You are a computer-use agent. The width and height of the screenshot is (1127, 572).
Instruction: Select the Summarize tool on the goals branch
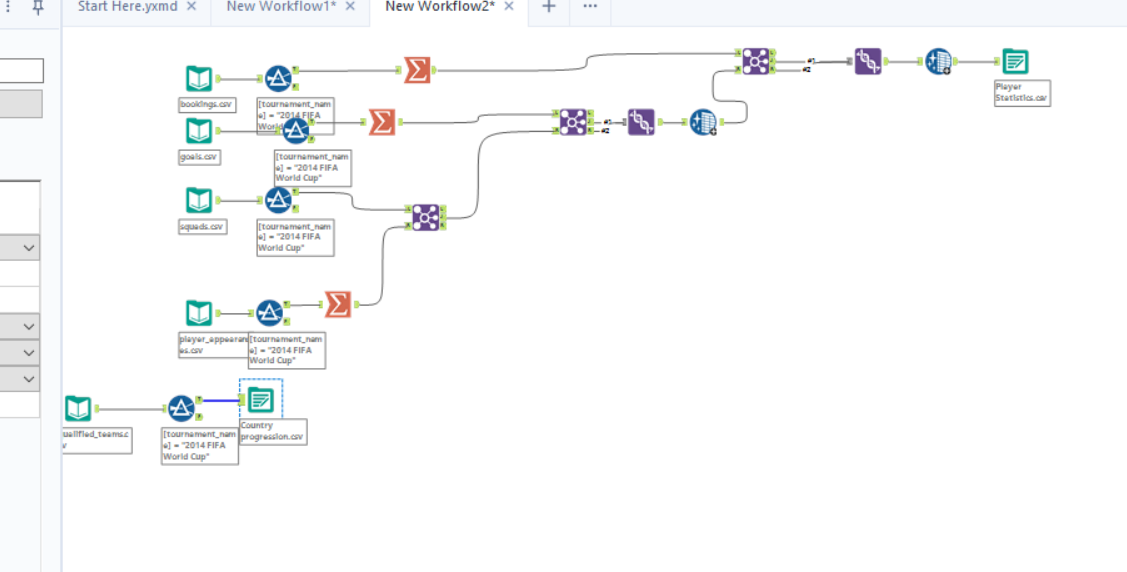[382, 122]
